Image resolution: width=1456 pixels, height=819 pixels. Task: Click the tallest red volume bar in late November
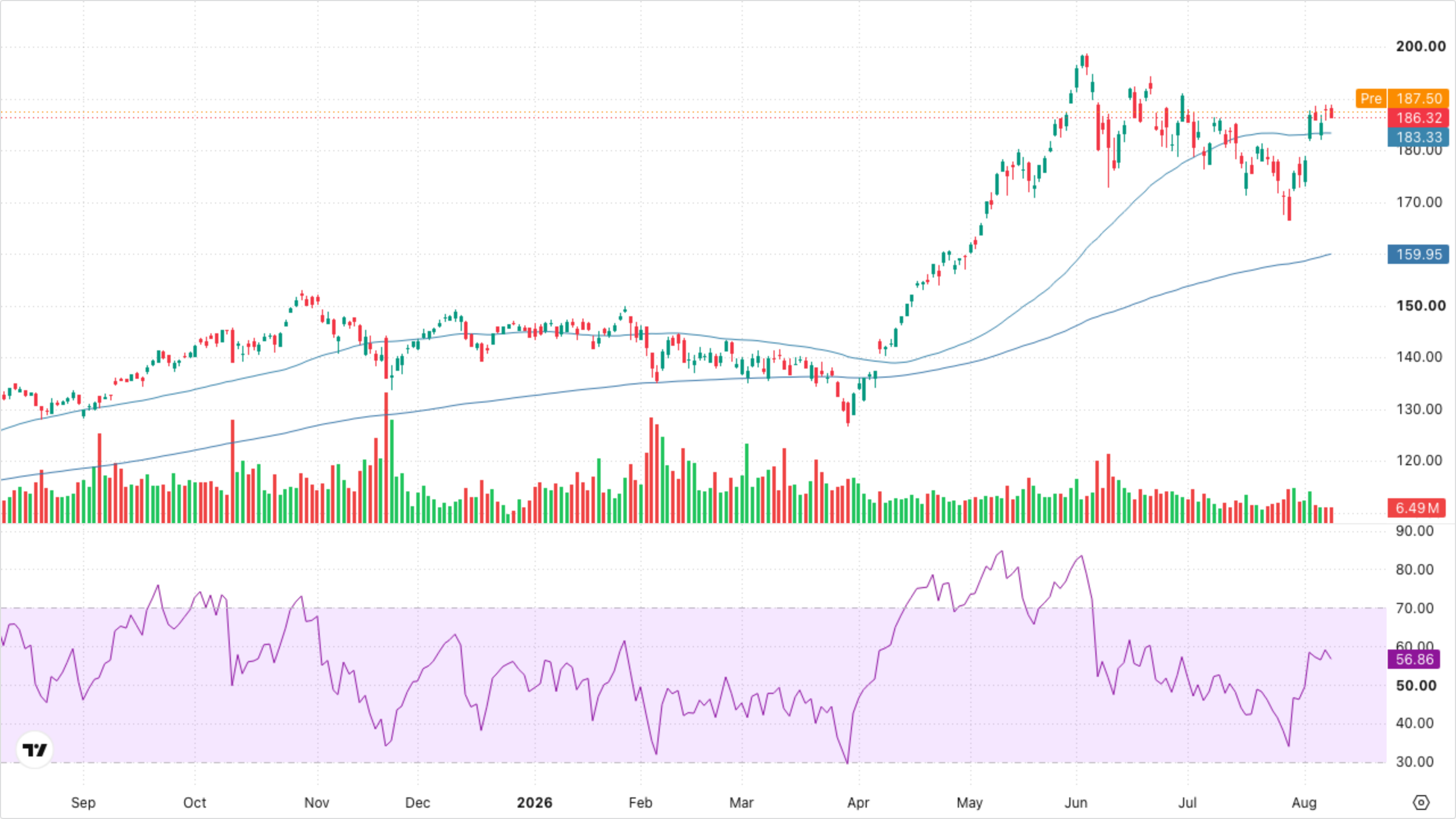(386, 458)
